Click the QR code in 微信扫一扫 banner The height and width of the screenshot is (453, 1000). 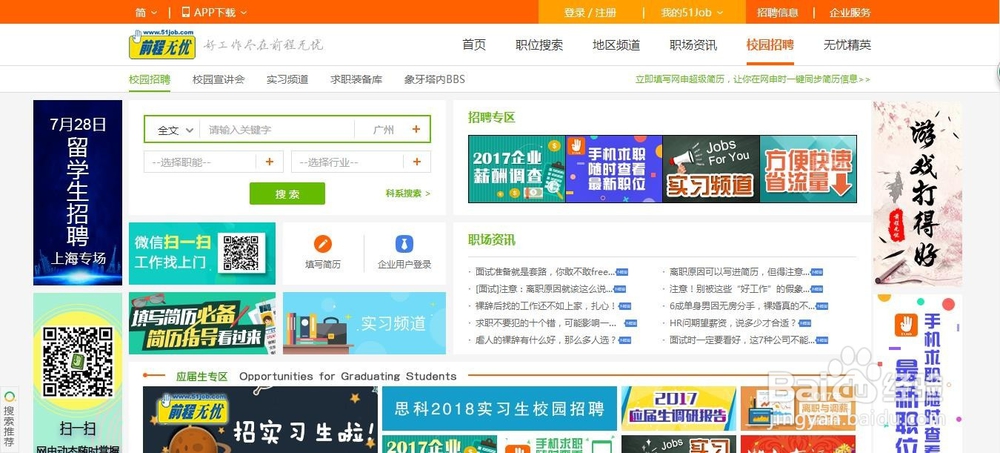pyautogui.click(x=241, y=253)
